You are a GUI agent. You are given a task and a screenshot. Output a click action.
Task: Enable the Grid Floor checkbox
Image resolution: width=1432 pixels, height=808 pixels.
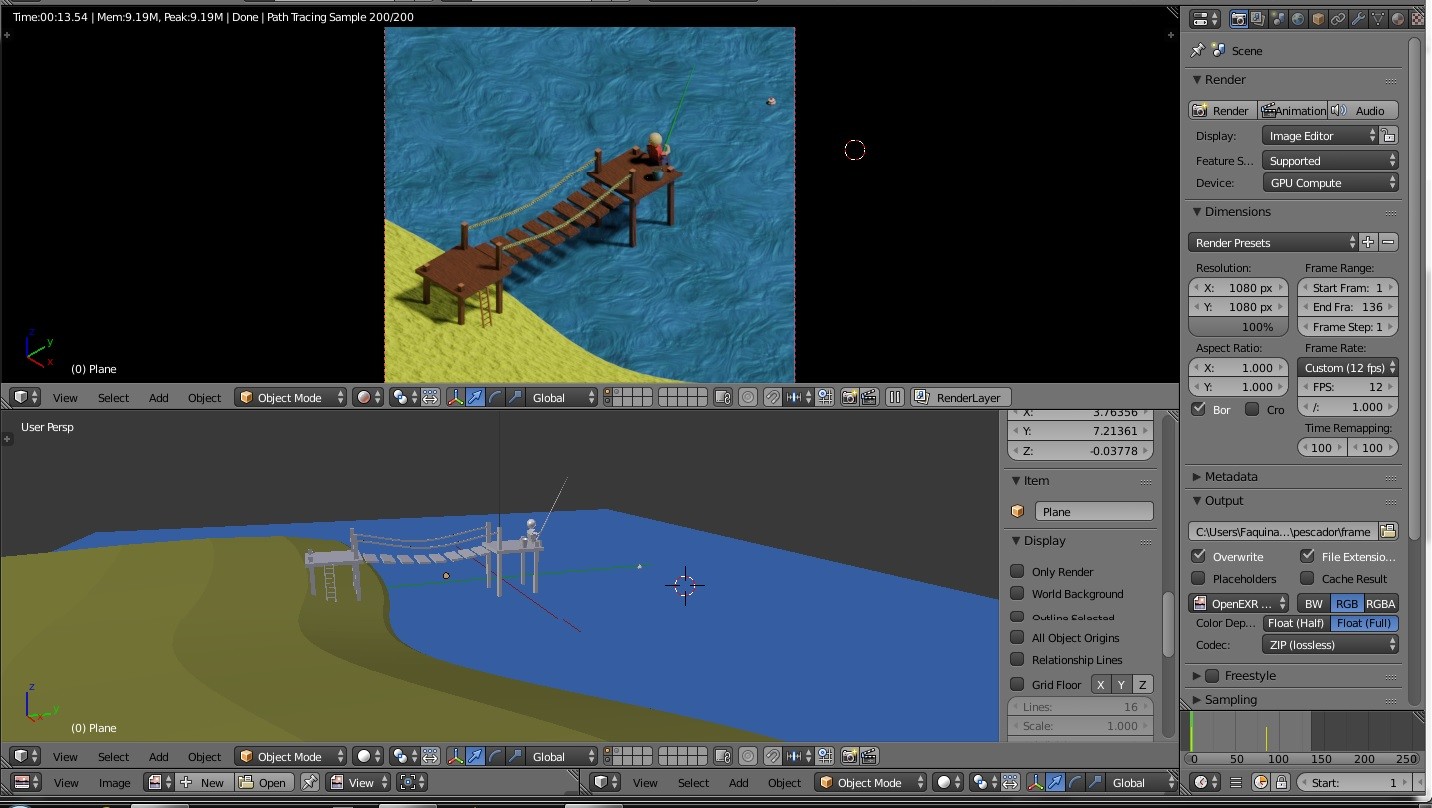click(1017, 684)
